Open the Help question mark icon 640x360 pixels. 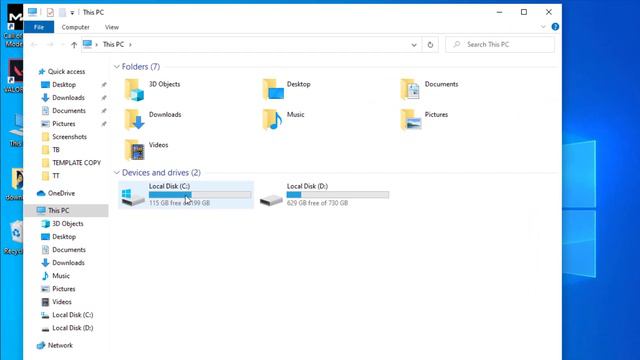[555, 27]
